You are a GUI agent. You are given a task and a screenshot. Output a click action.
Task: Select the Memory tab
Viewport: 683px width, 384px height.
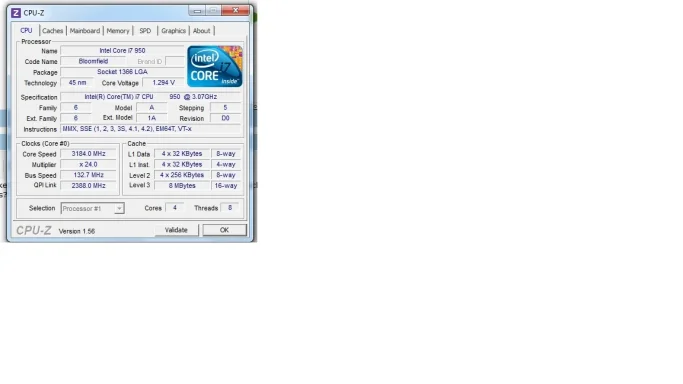[118, 31]
